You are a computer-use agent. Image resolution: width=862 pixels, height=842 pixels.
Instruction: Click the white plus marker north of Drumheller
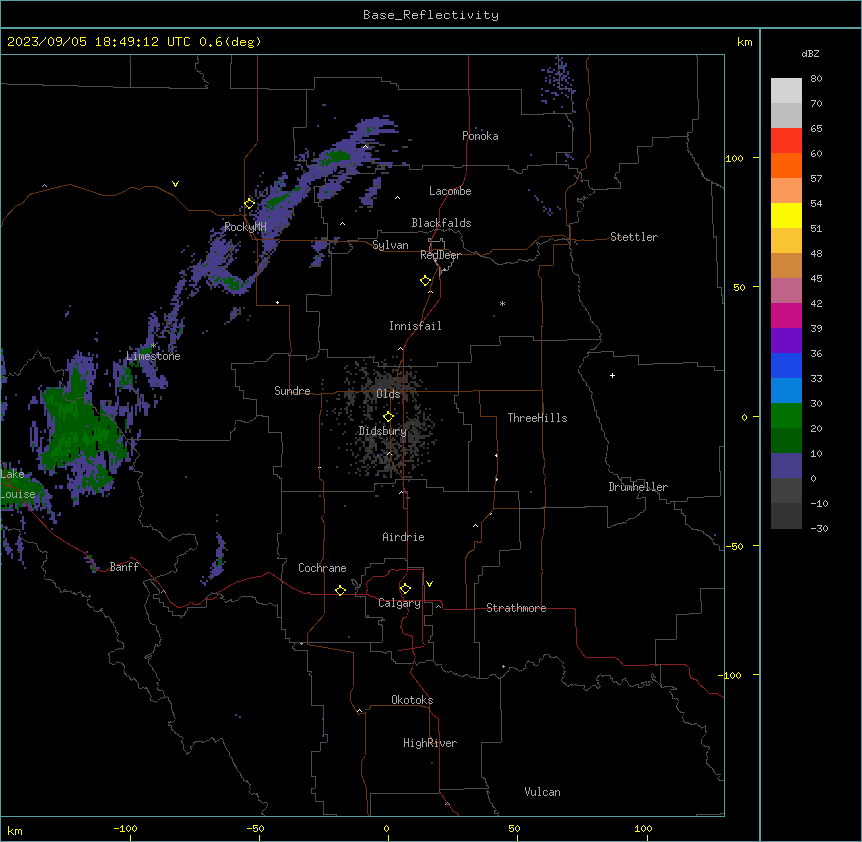(612, 375)
